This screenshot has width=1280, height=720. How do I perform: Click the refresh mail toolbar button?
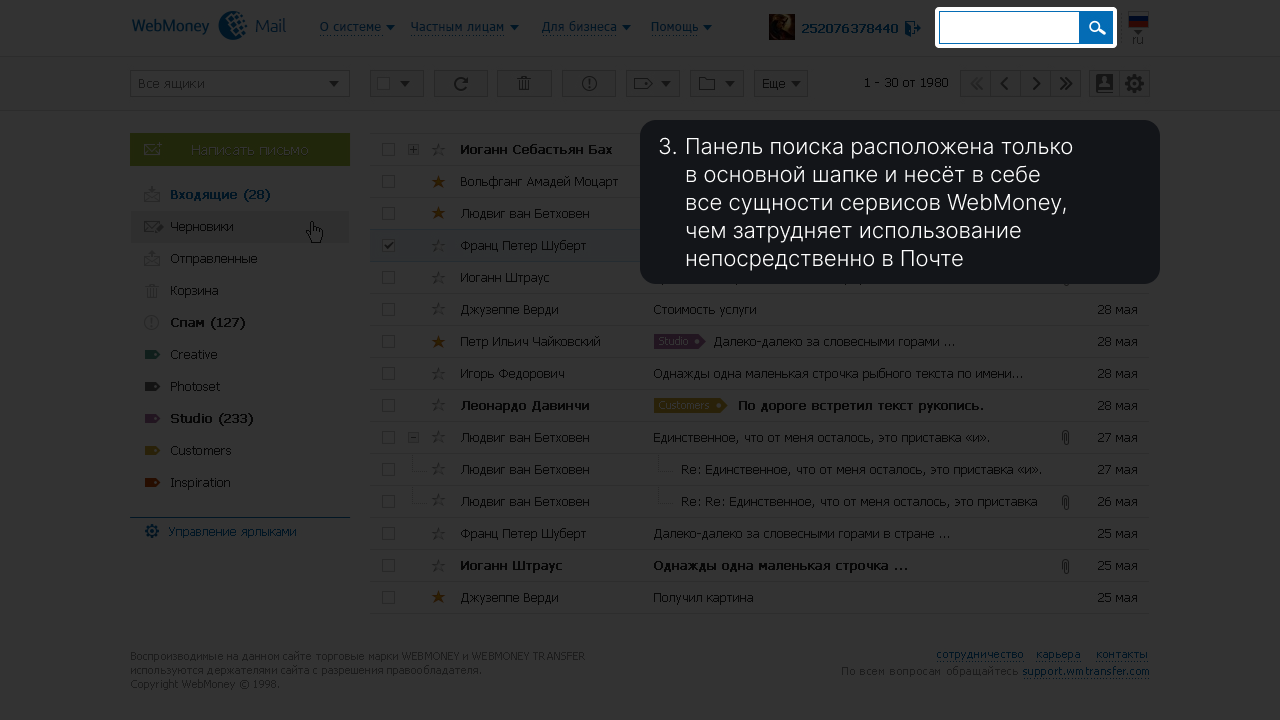coord(461,84)
